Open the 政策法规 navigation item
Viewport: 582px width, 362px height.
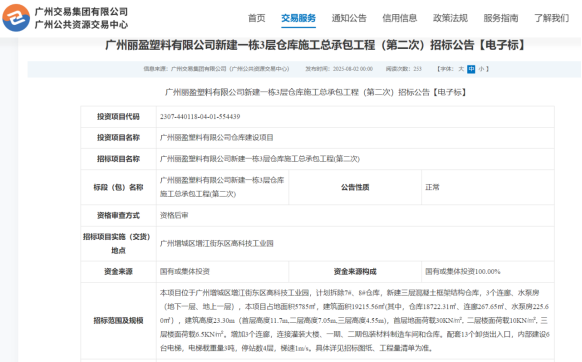click(450, 18)
